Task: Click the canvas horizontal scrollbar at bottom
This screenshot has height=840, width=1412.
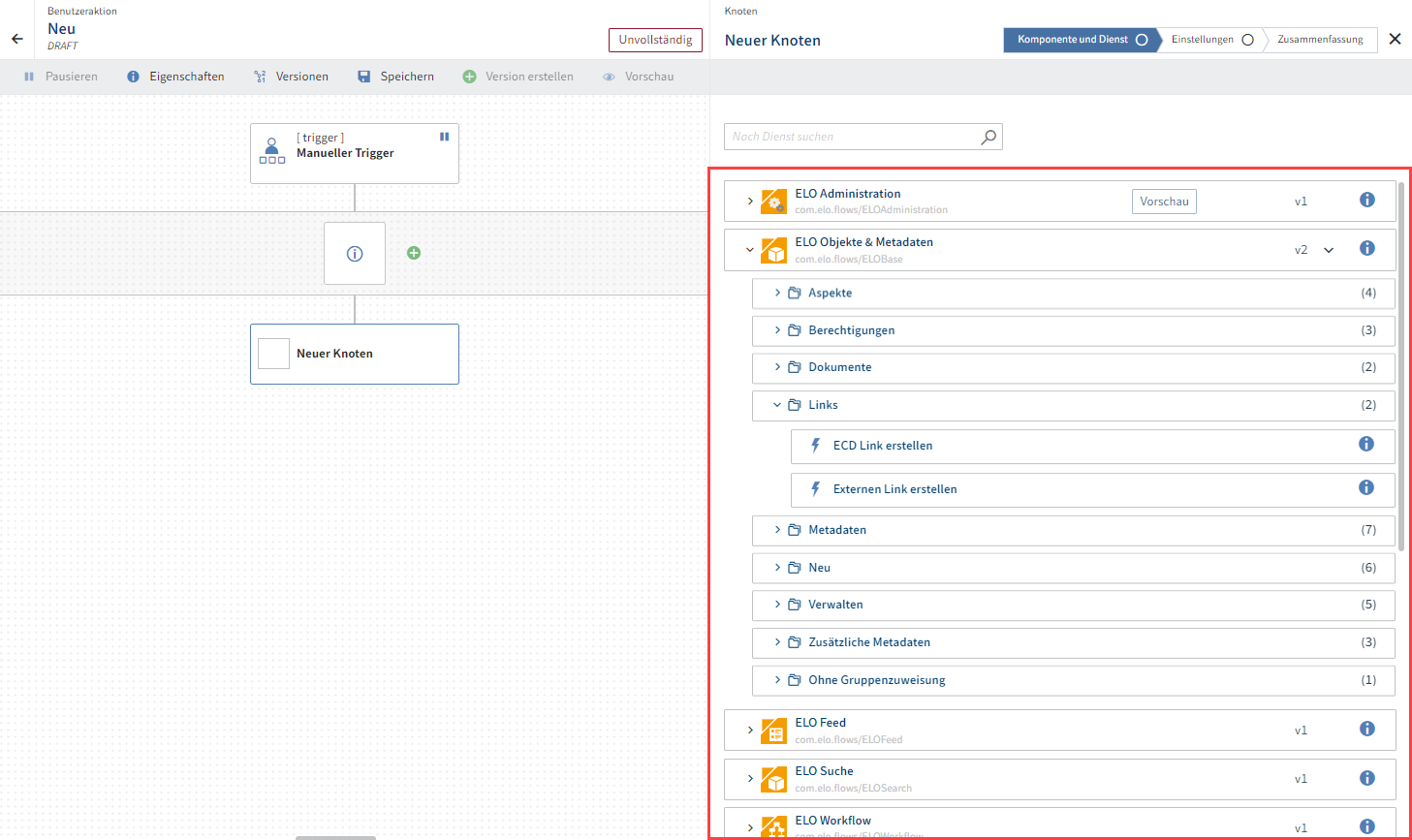Action: pos(335,837)
